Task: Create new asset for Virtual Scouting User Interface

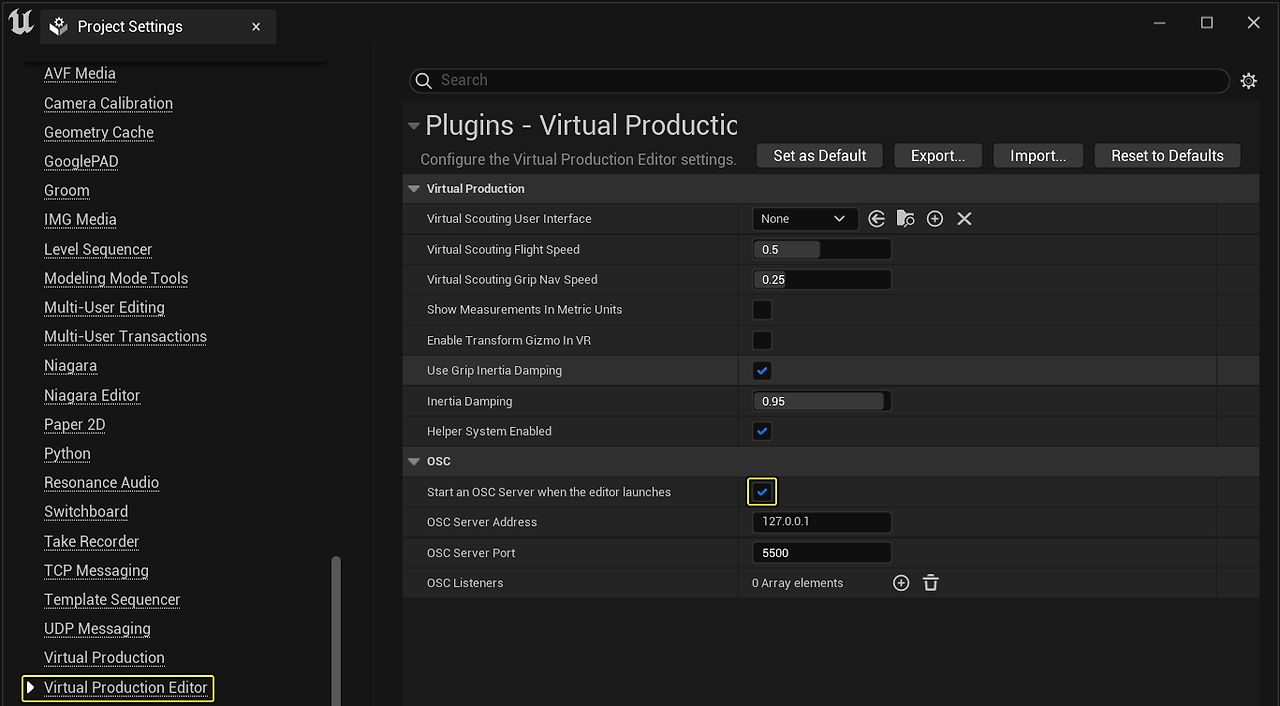Action: (x=935, y=219)
